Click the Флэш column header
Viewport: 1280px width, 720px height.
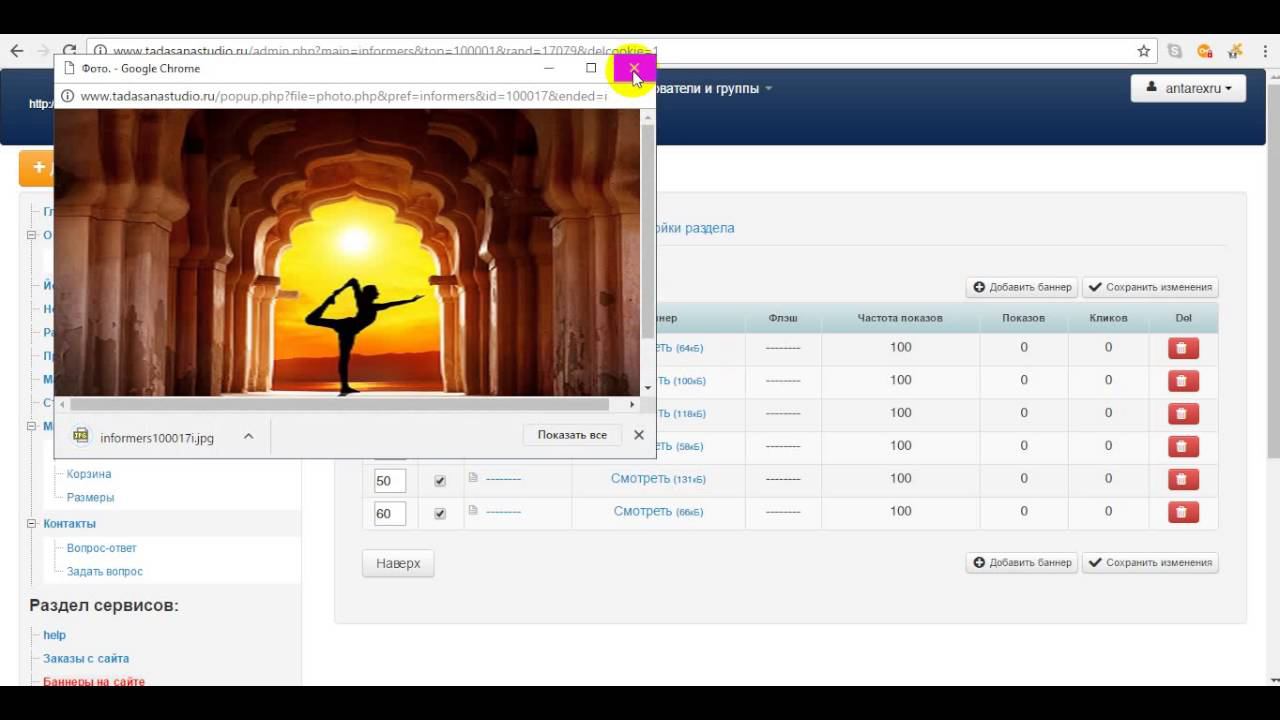coord(783,318)
